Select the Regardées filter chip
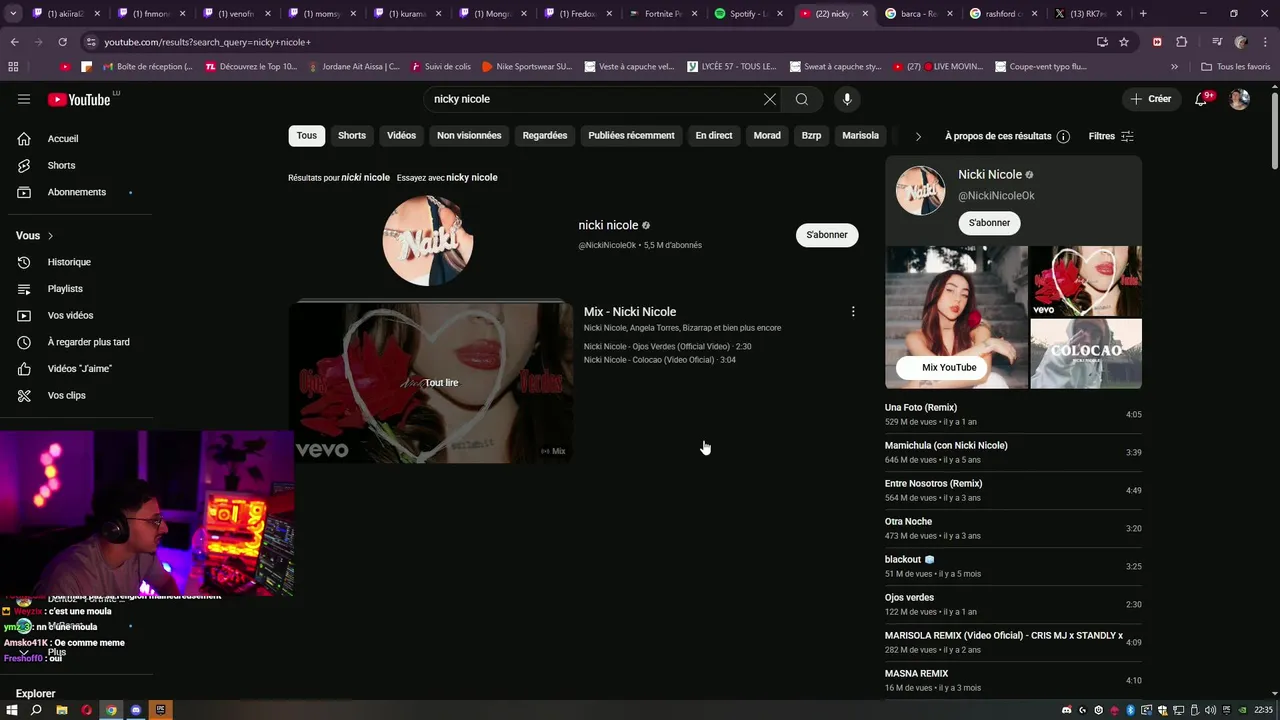This screenshot has height=720, width=1280. (x=545, y=136)
